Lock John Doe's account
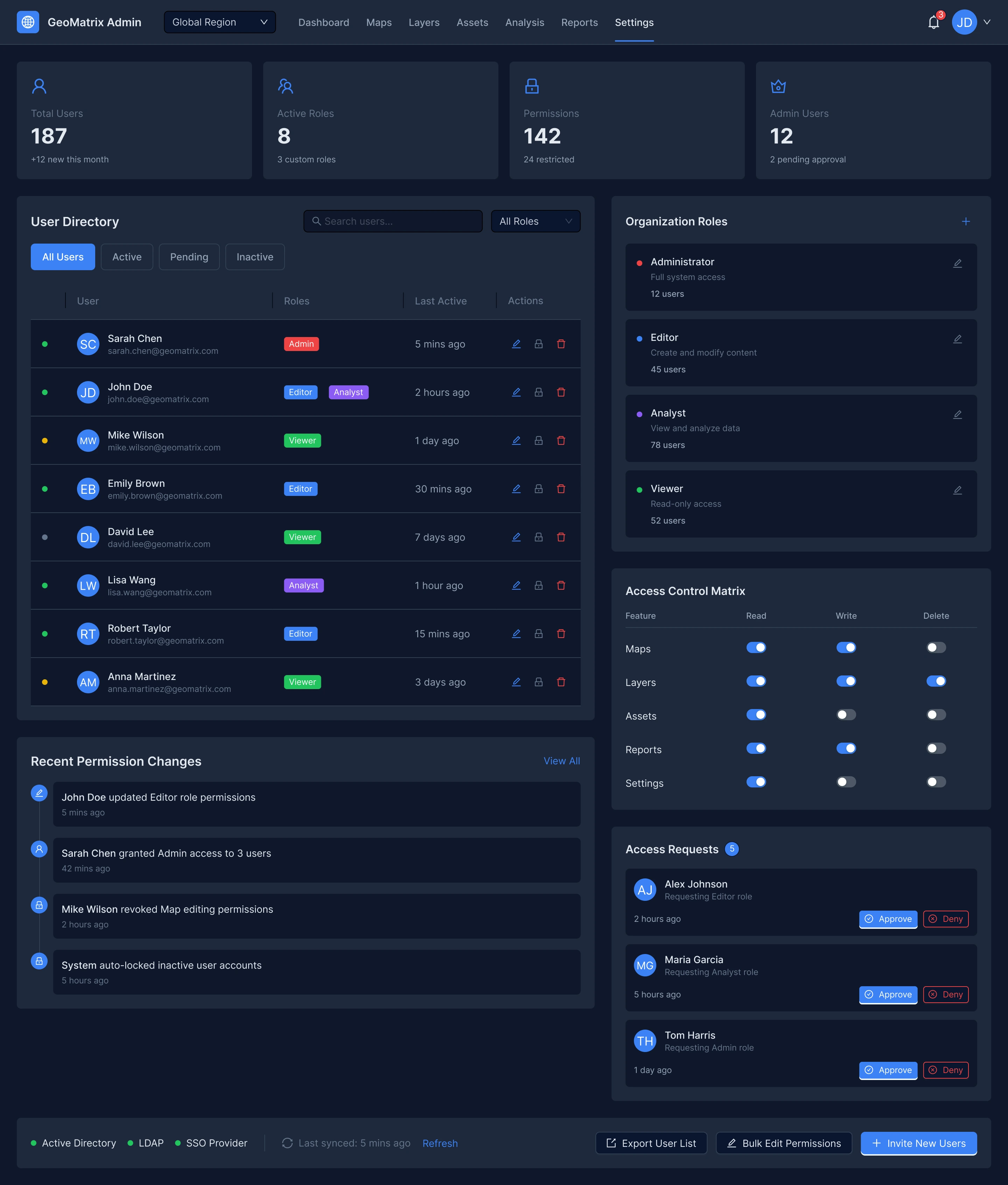Viewport: 1008px width, 1185px height. (x=538, y=393)
